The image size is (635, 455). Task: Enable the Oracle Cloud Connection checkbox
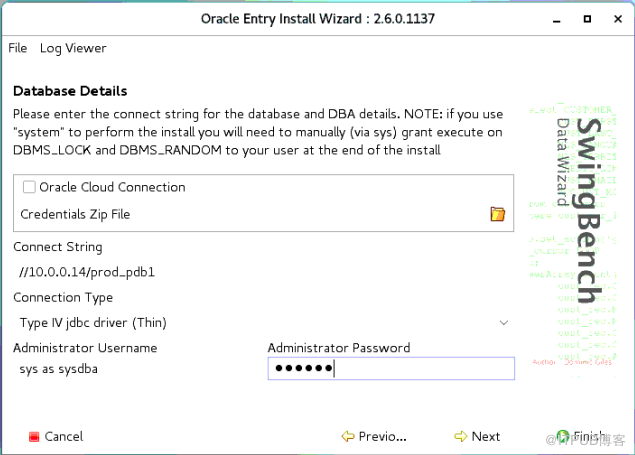tap(29, 187)
